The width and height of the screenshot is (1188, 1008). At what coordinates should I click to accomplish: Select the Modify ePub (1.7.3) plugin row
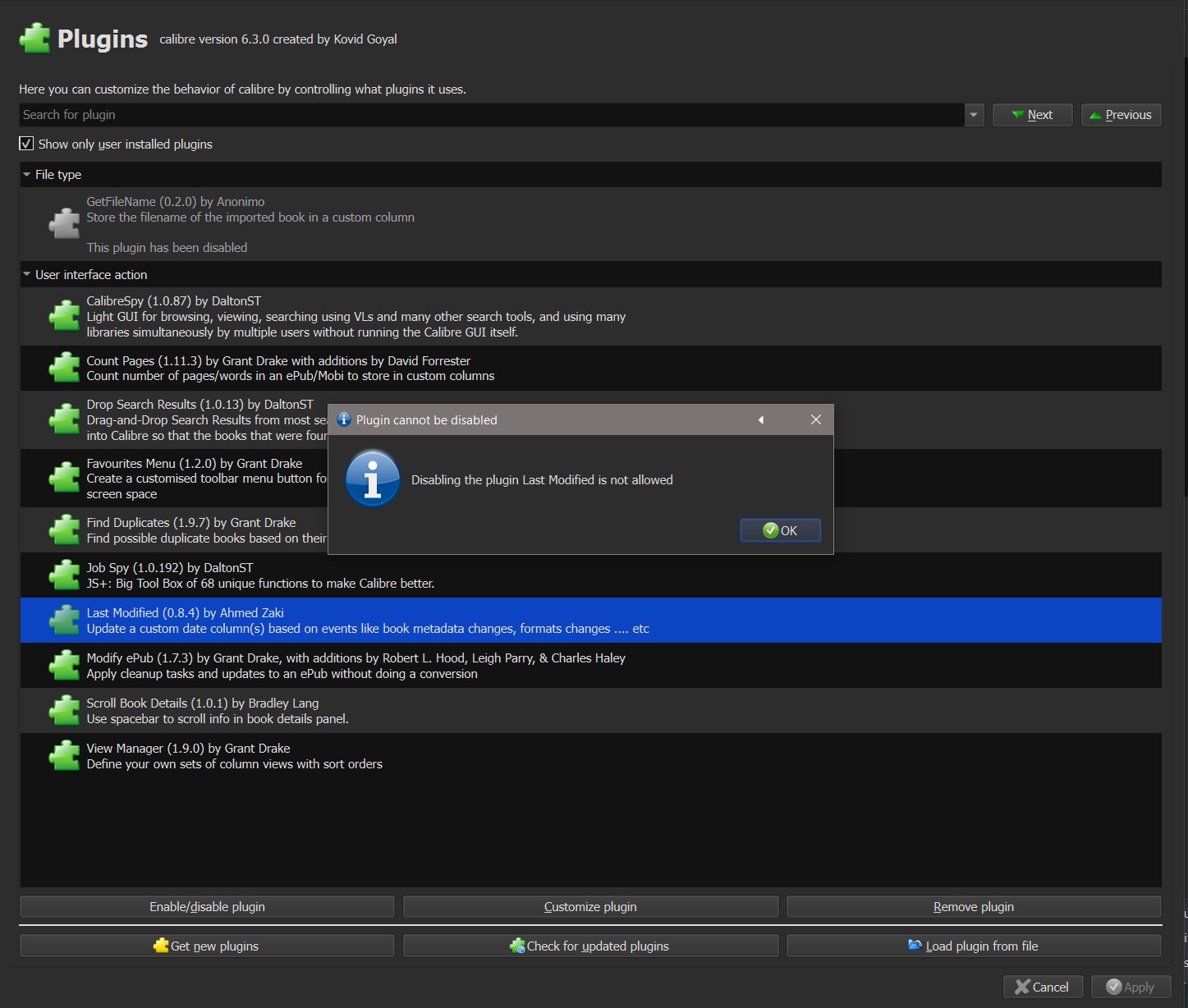[590, 666]
